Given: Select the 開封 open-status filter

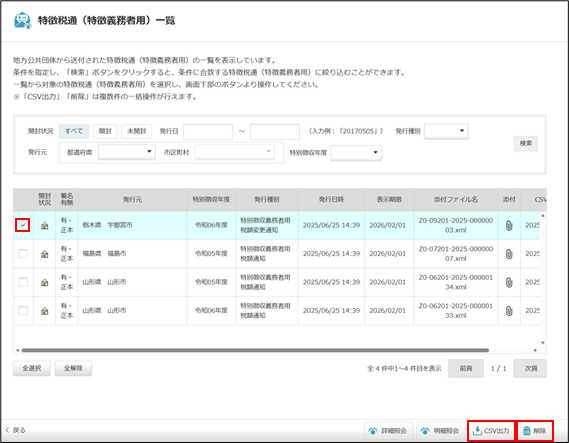Looking at the screenshot, I should click(x=105, y=131).
